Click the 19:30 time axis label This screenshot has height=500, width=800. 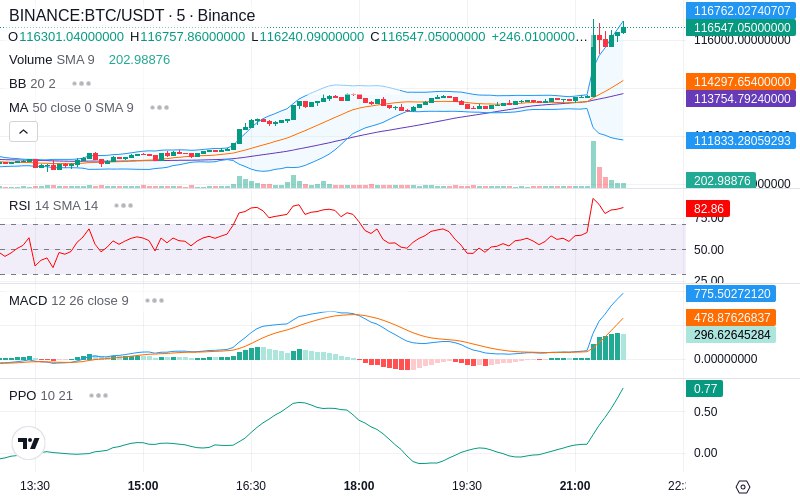467,486
